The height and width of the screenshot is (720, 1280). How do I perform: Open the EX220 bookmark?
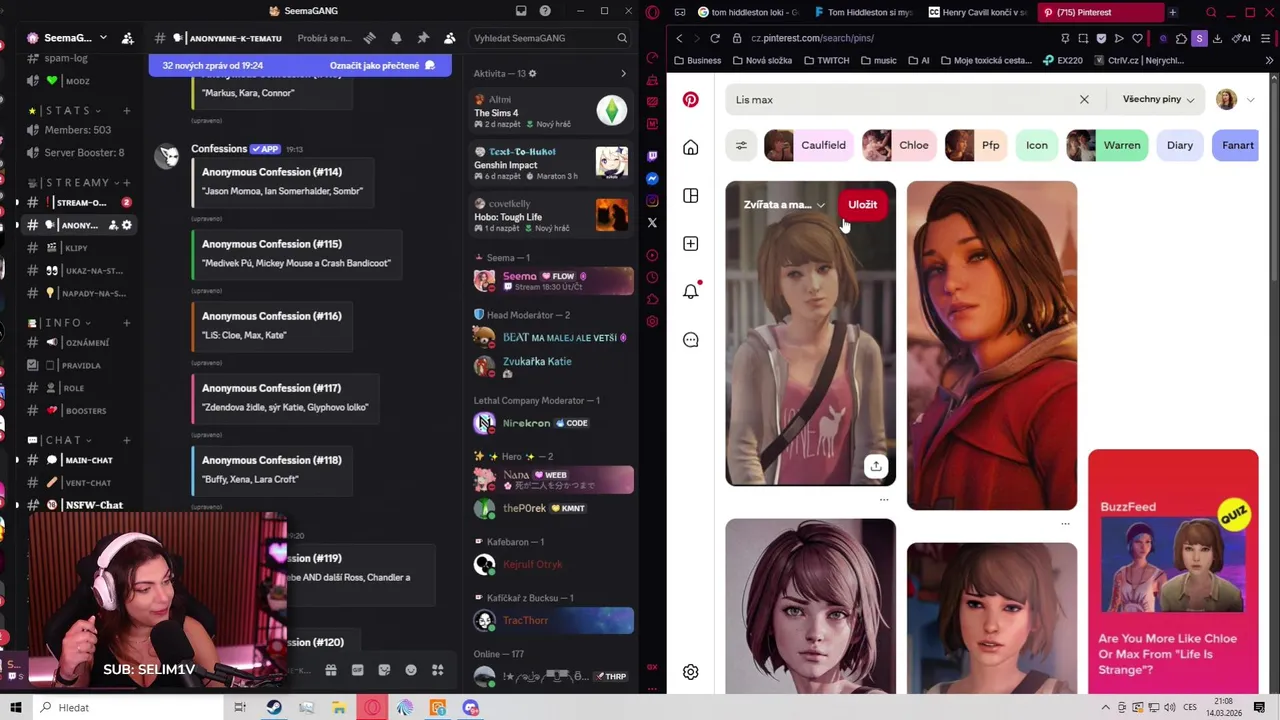click(1062, 60)
